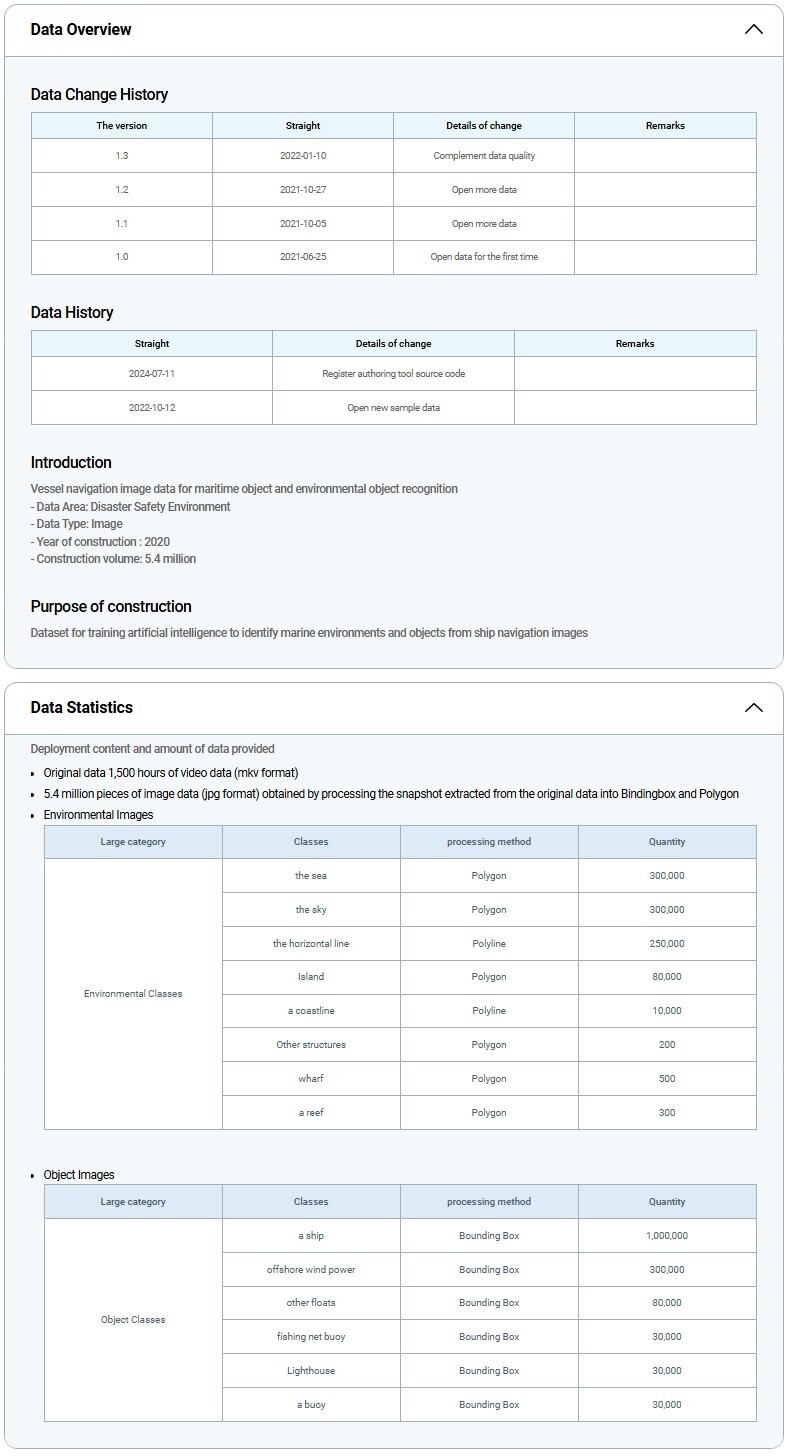Click 'The version' column header
The image size is (789, 1456).
tap(122, 126)
